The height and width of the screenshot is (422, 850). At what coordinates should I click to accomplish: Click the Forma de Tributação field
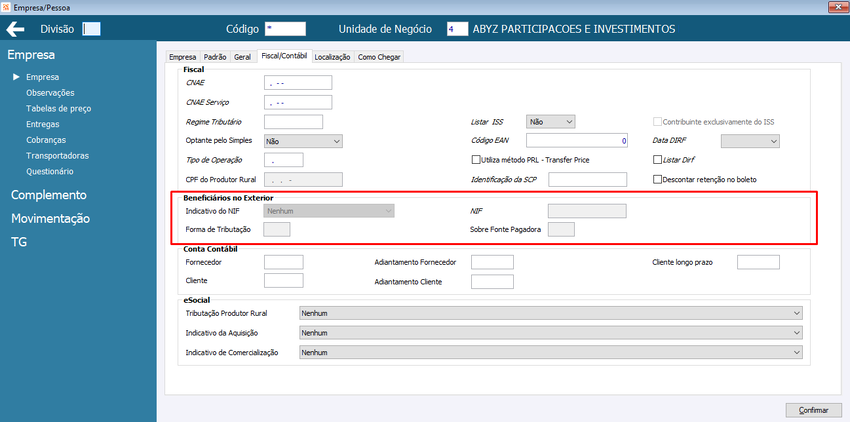pos(276,229)
